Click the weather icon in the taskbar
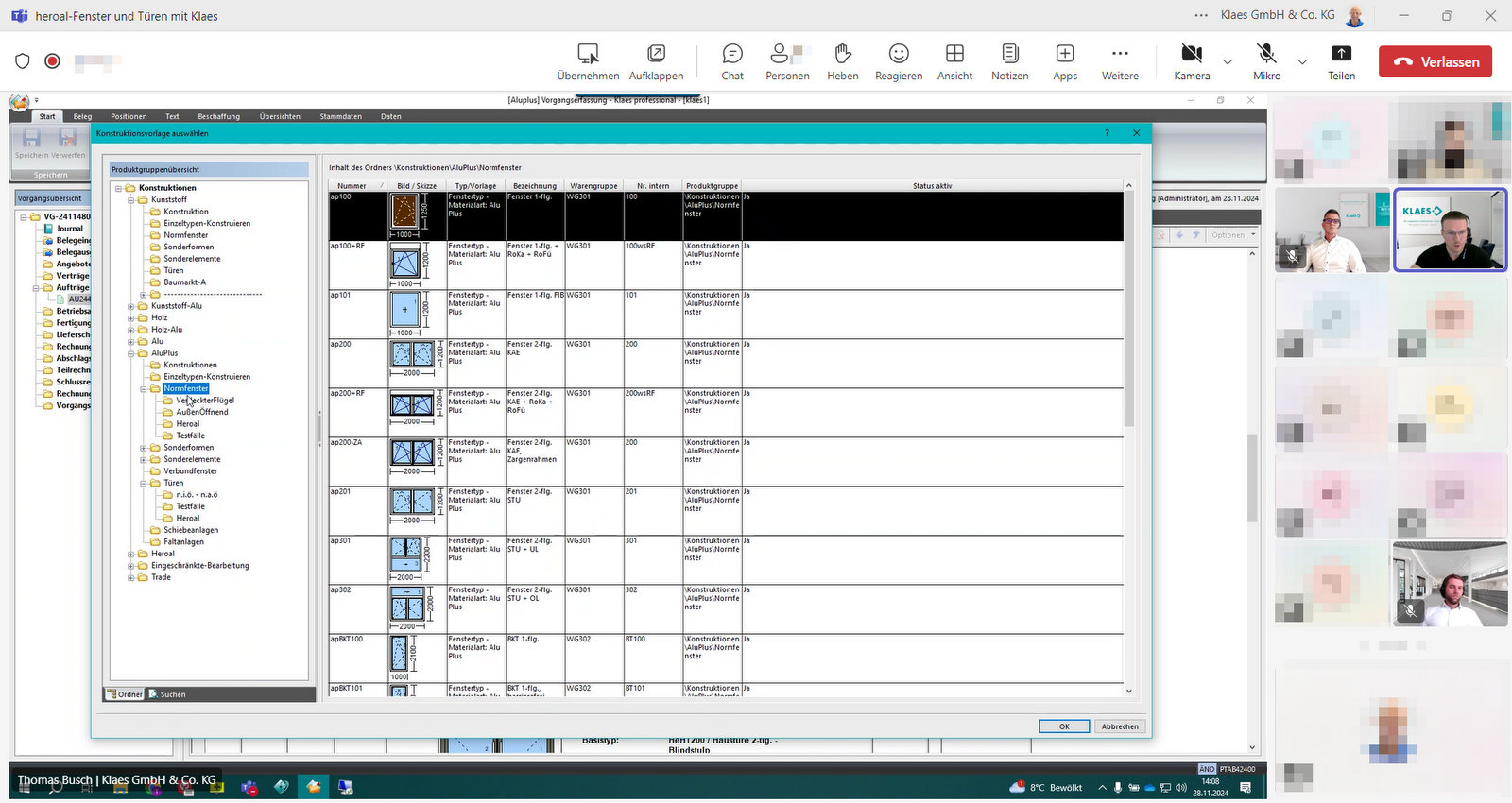 pyautogui.click(x=1017, y=787)
